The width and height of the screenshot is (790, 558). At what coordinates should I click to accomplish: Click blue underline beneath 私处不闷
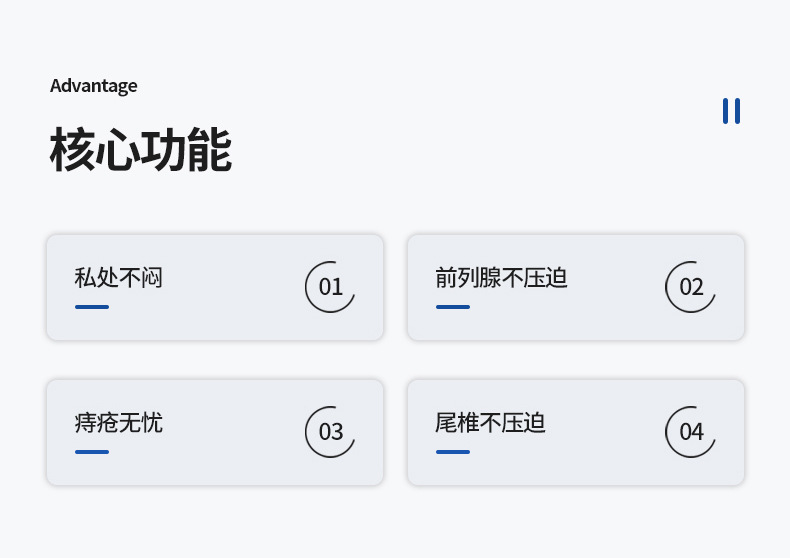coord(92,307)
